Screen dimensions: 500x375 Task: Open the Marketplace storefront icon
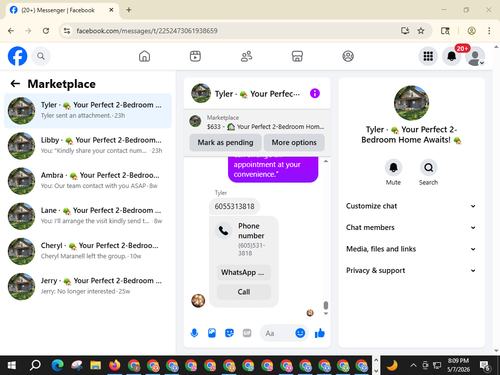click(x=297, y=56)
